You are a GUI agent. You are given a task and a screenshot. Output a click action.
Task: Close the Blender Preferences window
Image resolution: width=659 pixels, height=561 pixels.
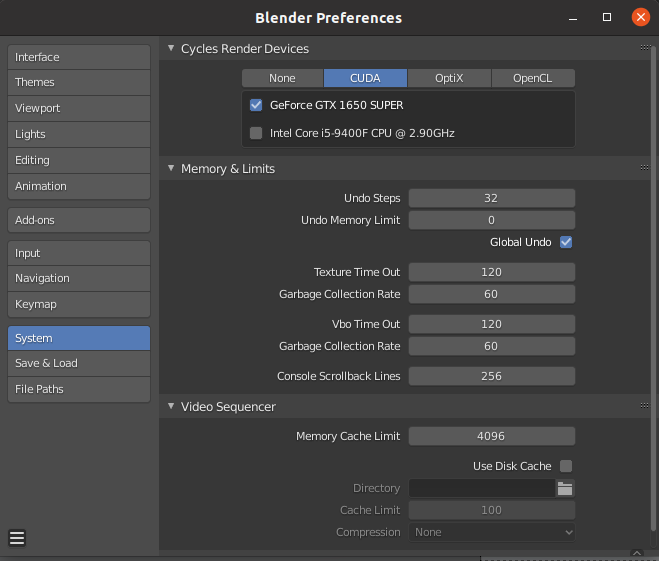coord(641,17)
